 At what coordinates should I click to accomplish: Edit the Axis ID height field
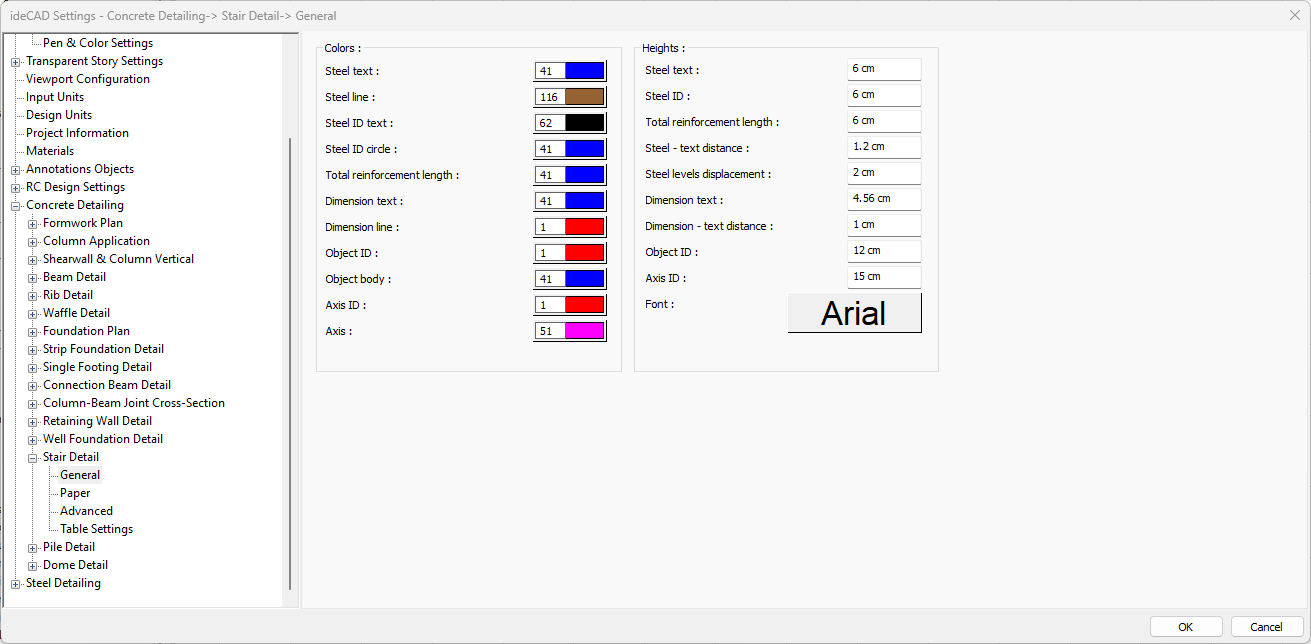[883, 277]
